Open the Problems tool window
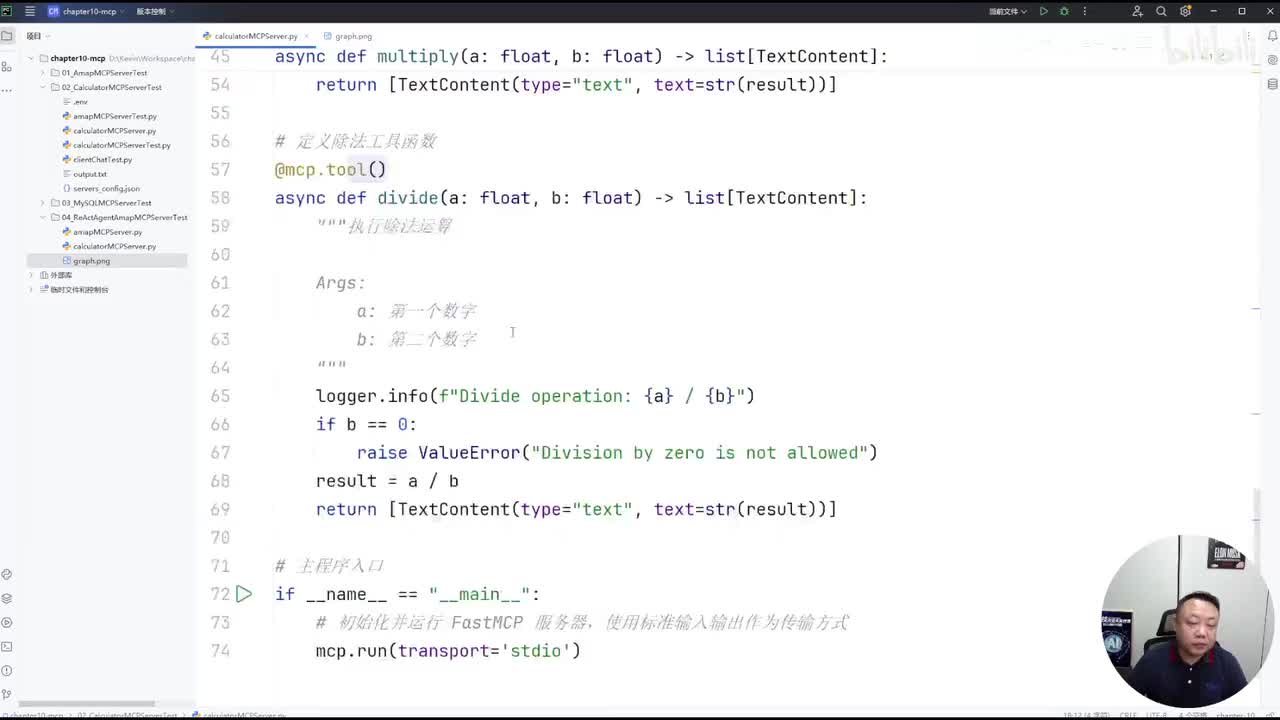Screen dimensions: 1280x720 (x=7, y=670)
